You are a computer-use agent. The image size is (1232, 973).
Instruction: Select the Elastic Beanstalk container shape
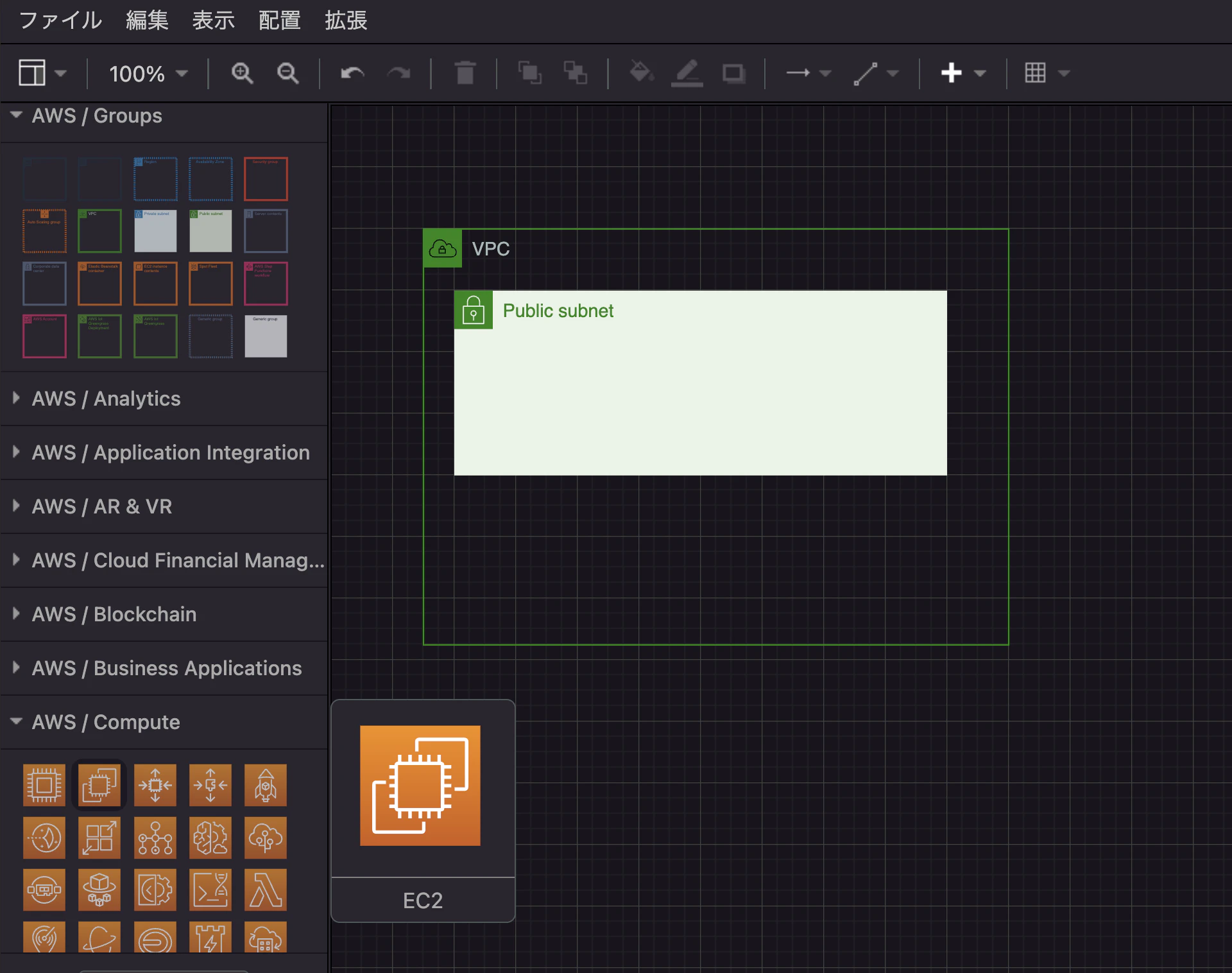99,283
